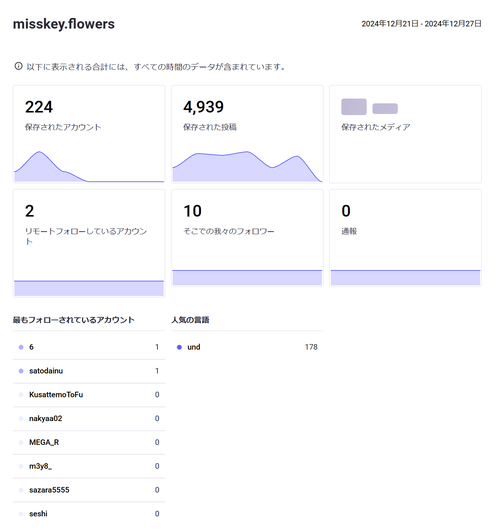The height and width of the screenshot is (531, 500).
Task: Select the MEGA_R account row
Action: 89,442
